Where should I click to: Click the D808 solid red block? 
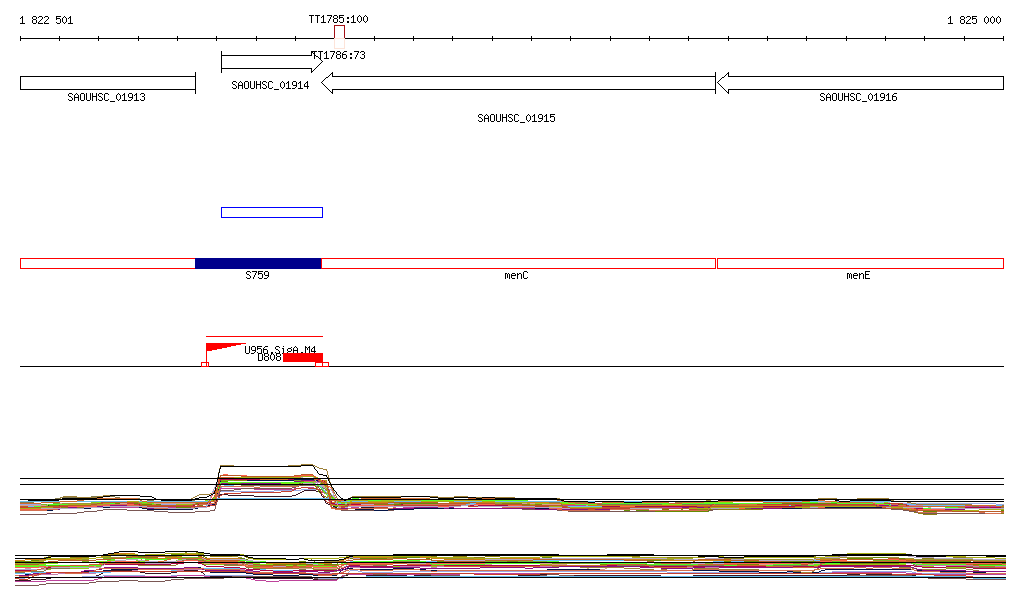click(x=302, y=358)
